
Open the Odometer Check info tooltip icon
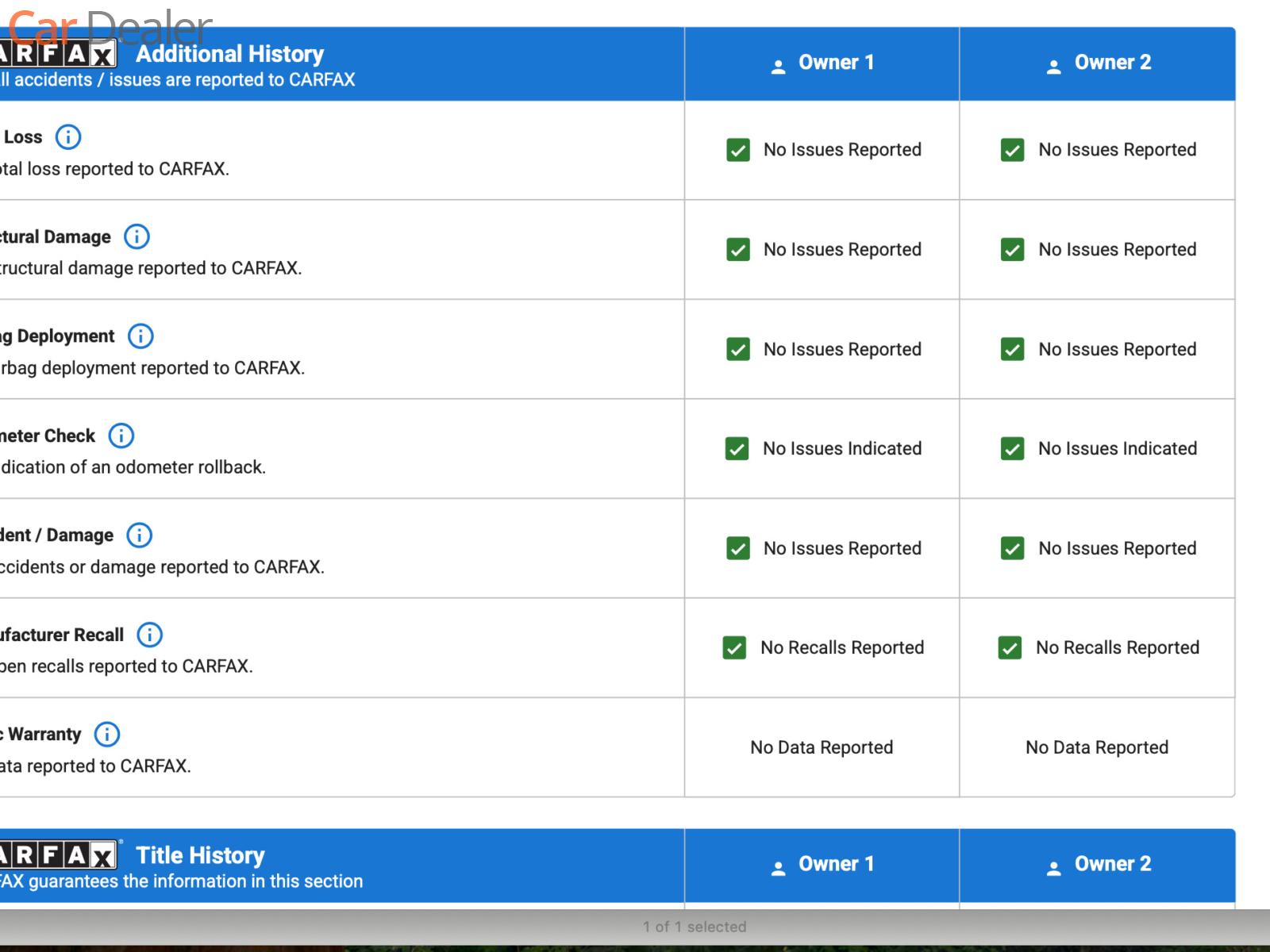click(x=121, y=436)
